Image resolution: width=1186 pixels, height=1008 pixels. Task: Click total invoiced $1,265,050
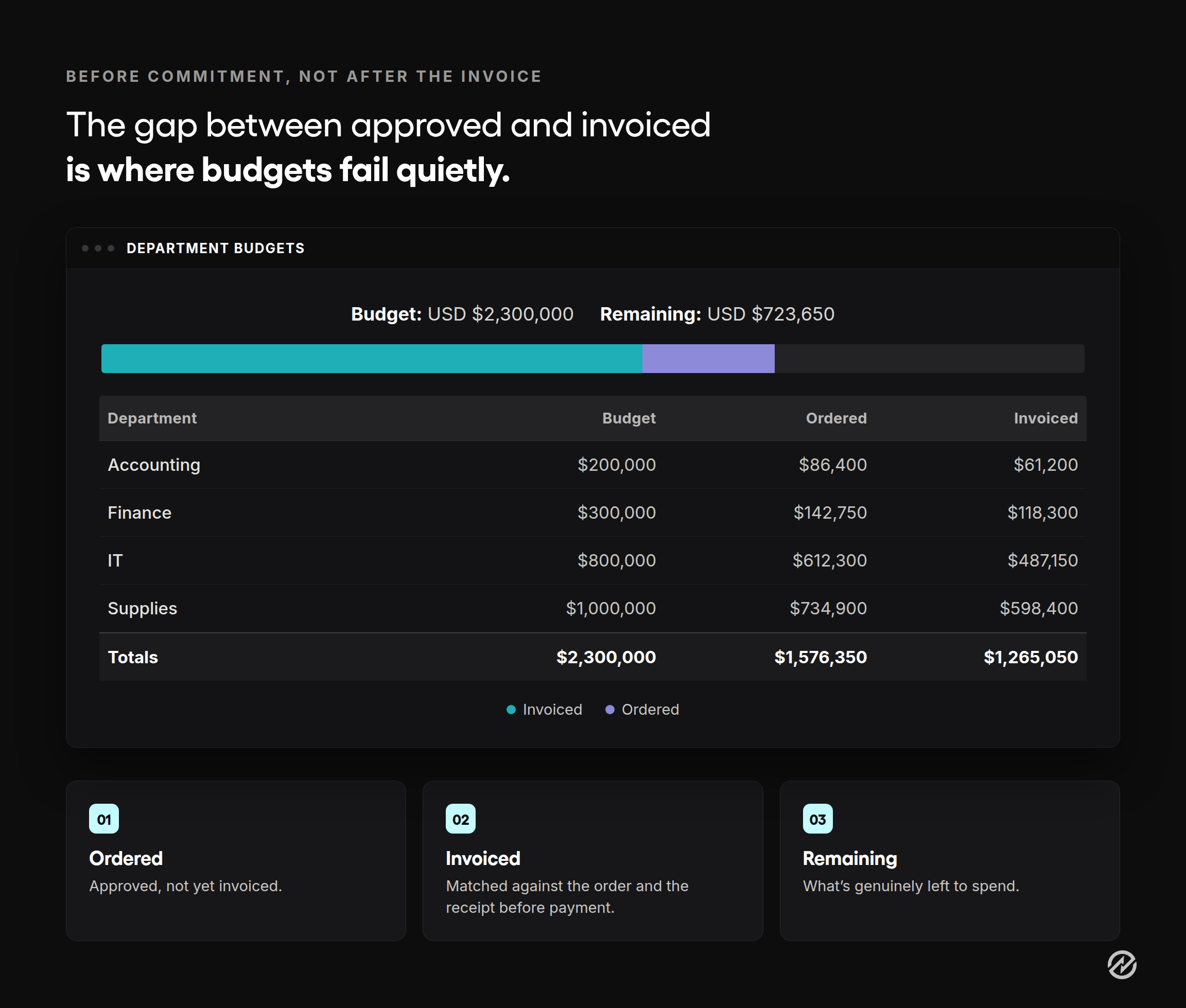1031,657
